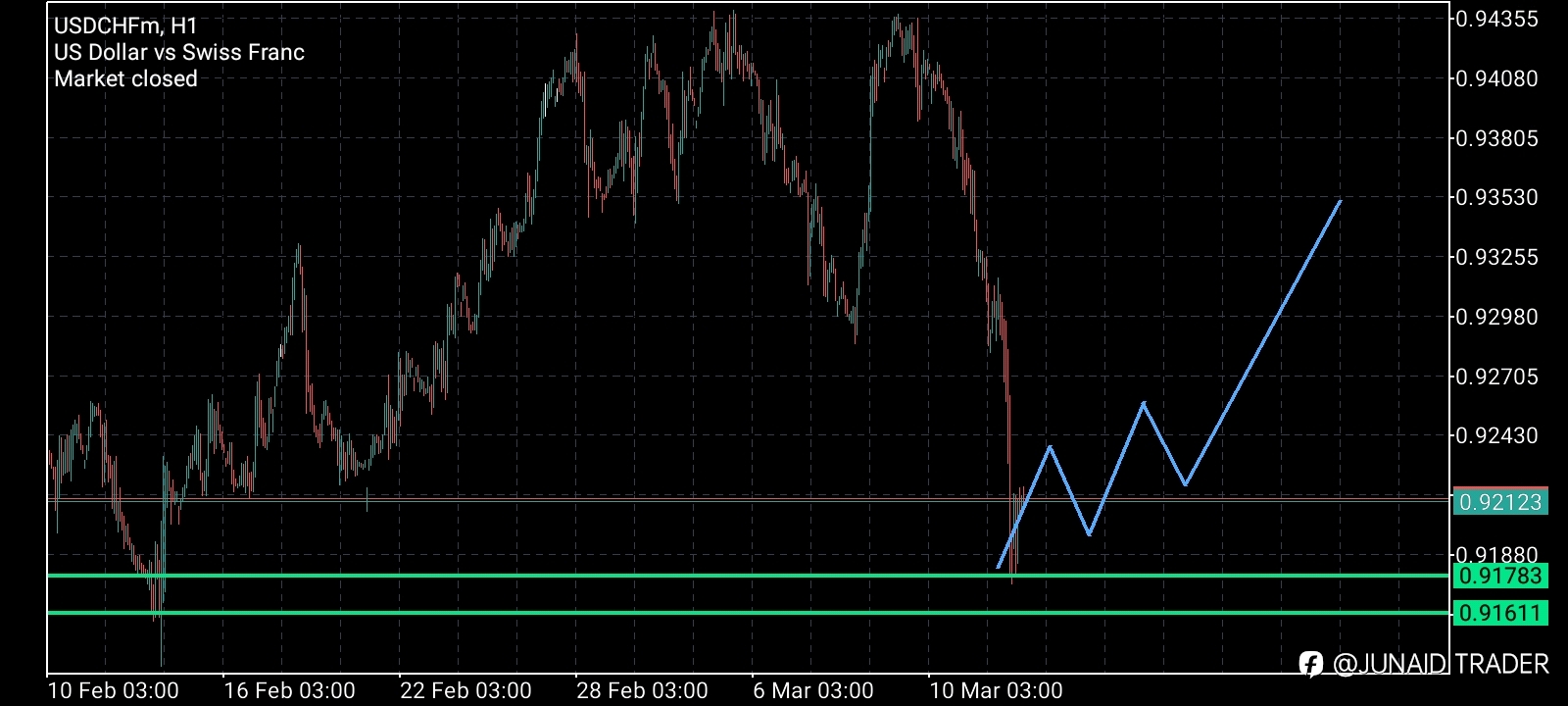
Task: Select the 0.92123 current price label
Action: point(1500,502)
